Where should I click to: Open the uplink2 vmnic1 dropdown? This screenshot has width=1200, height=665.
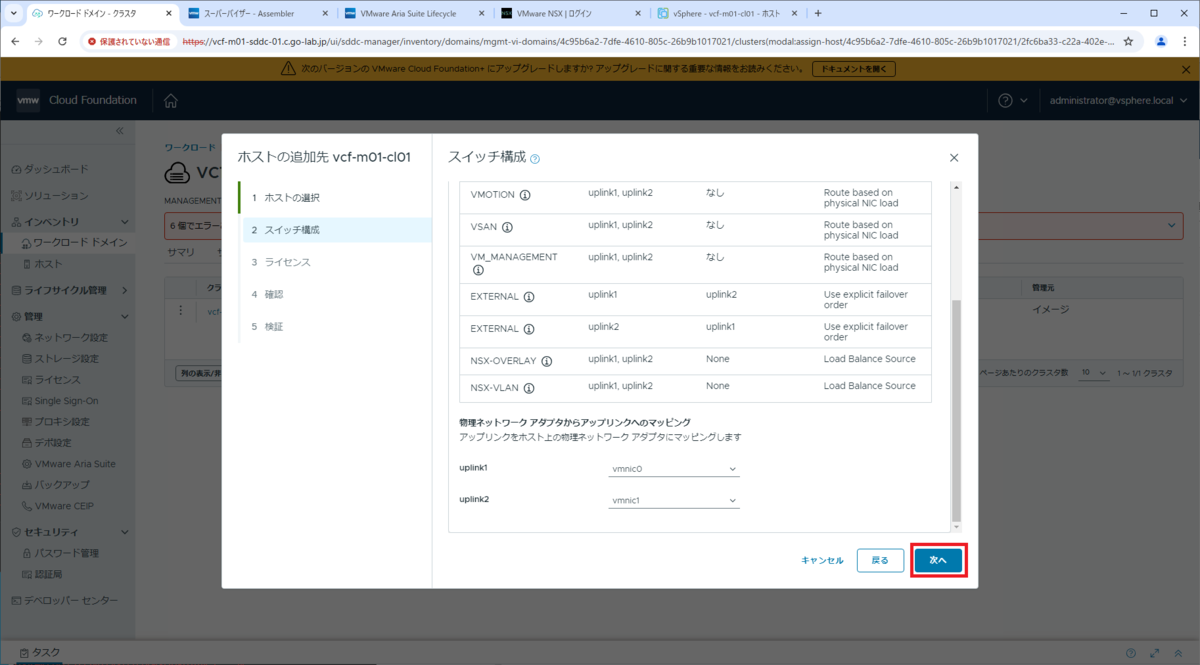674,500
